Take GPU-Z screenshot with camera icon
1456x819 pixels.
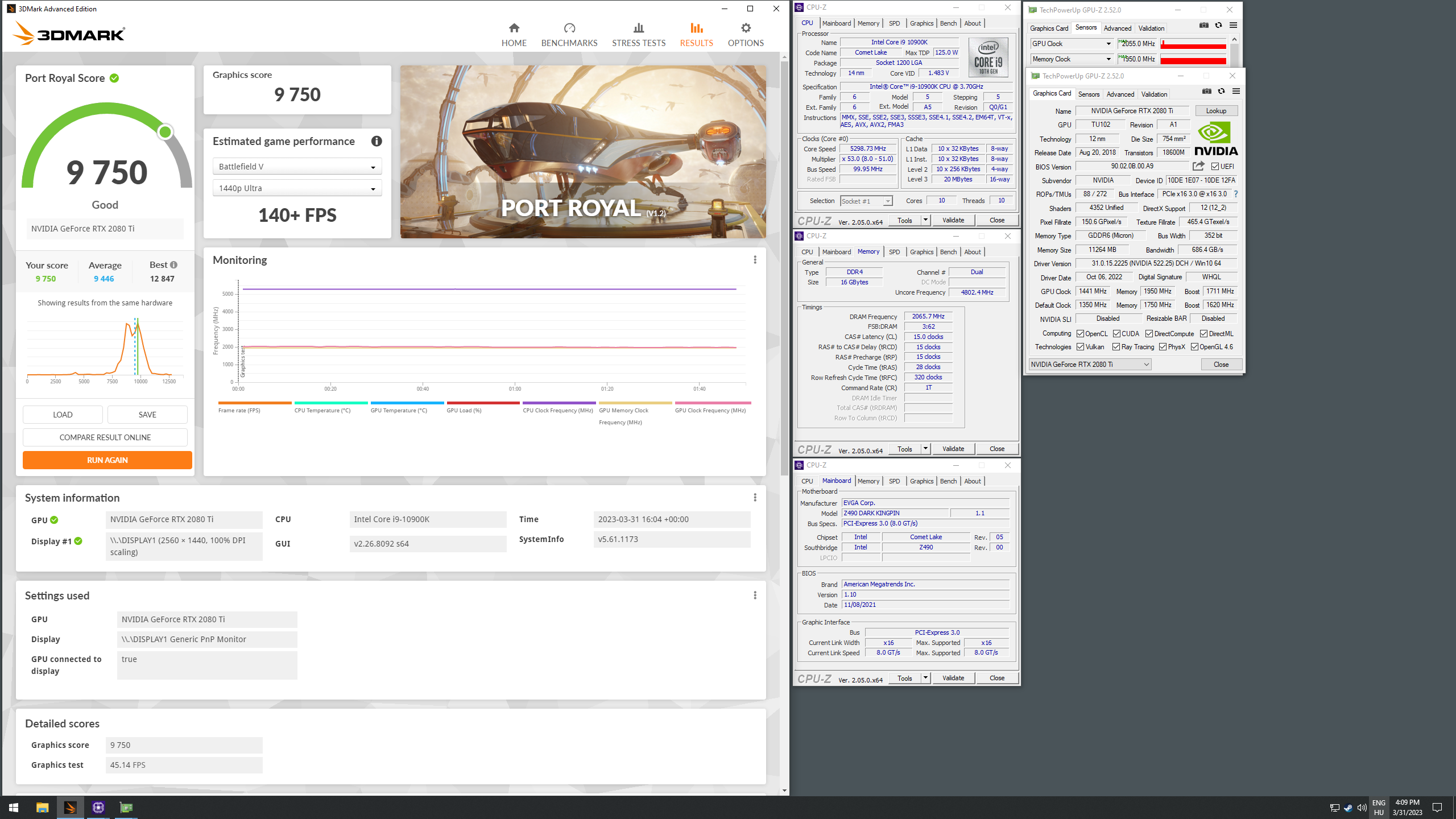1207,92
